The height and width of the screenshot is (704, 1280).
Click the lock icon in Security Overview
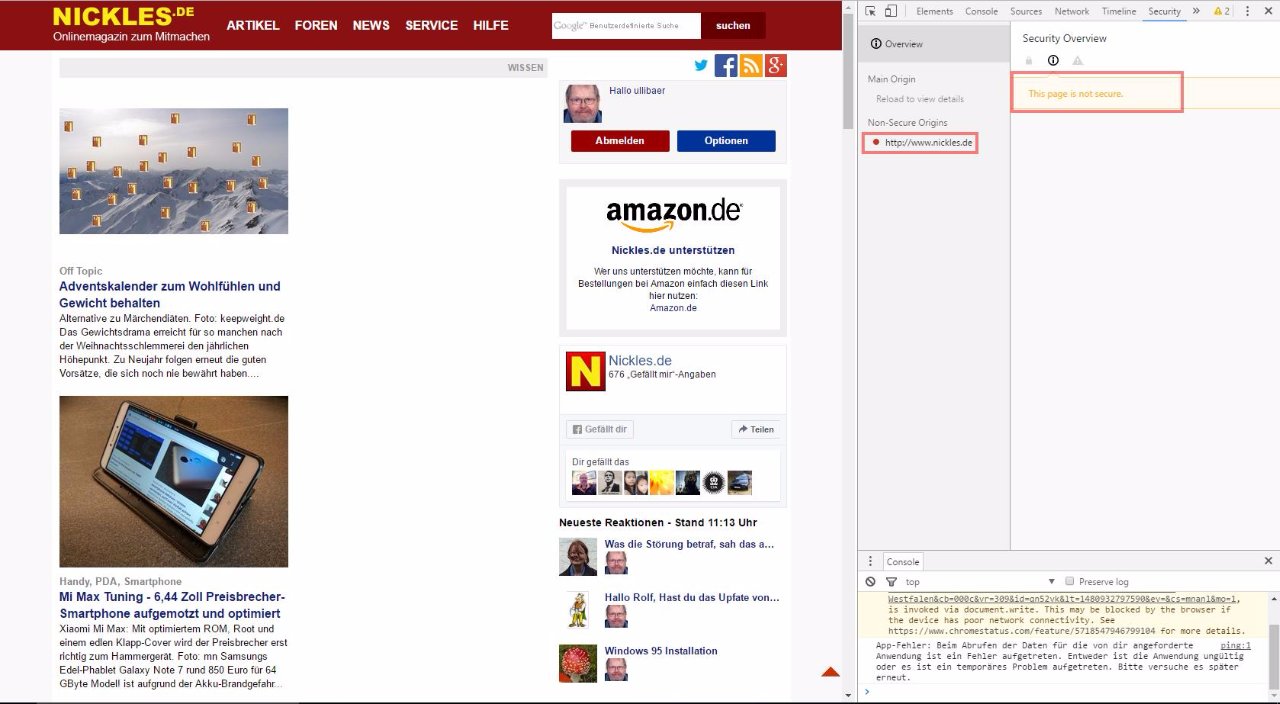point(1029,61)
